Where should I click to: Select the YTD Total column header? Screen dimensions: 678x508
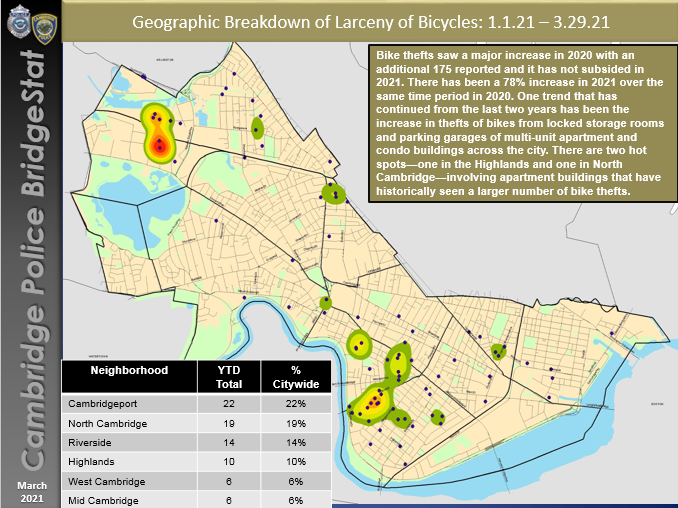[229, 377]
